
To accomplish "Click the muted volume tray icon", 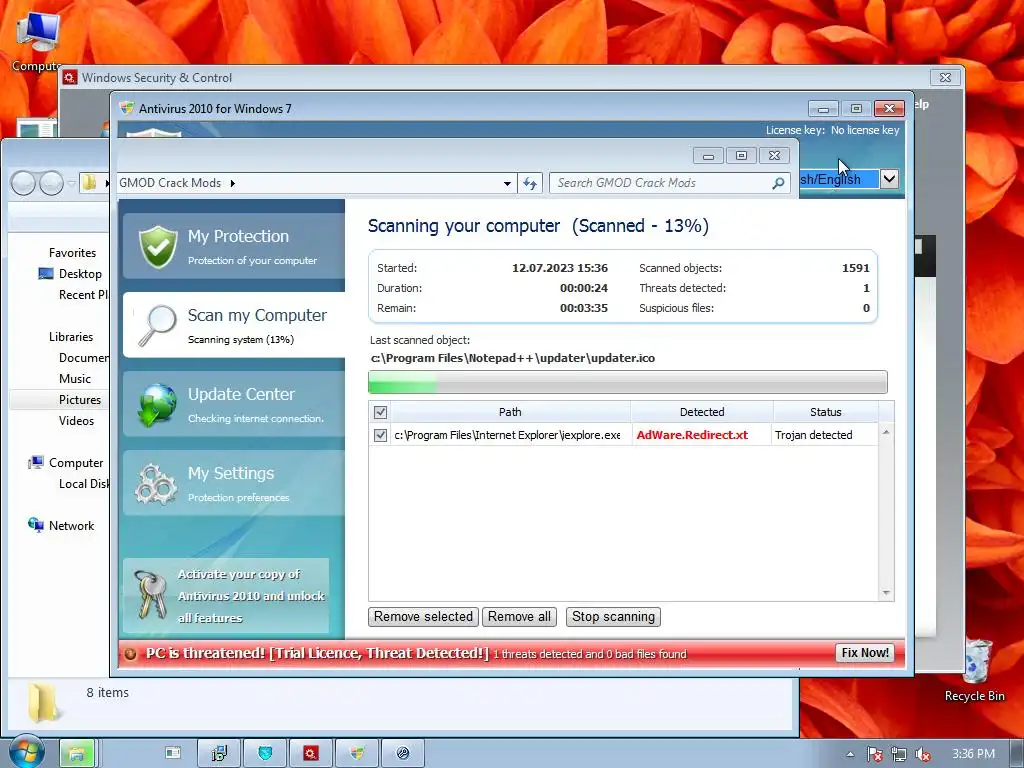I will [x=923, y=754].
